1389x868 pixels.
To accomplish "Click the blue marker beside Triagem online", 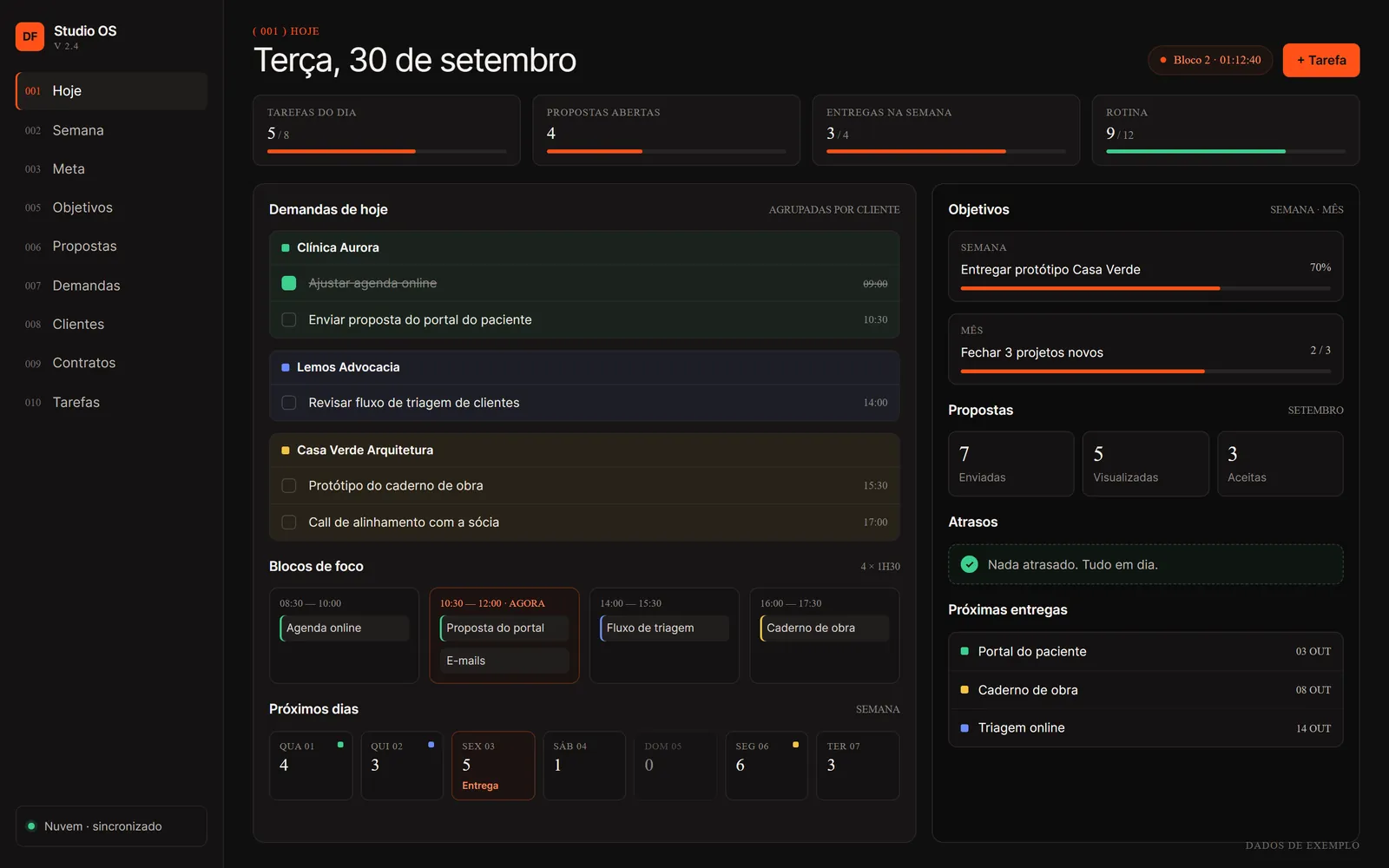I will click(x=964, y=727).
